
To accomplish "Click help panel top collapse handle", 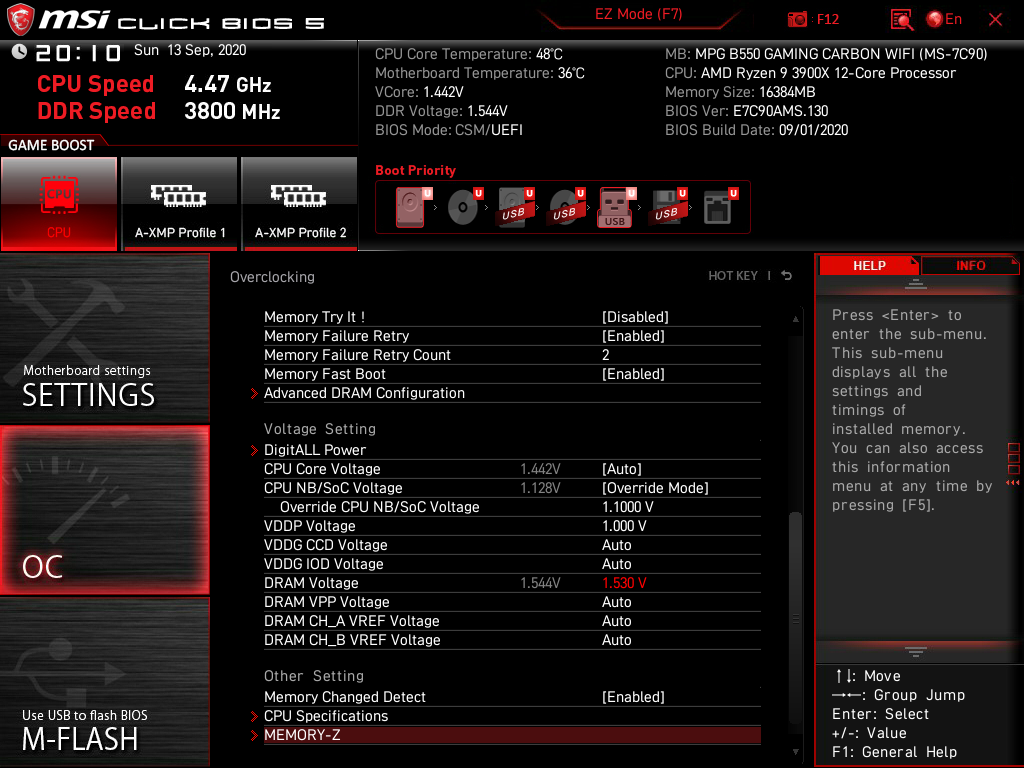I will [x=916, y=284].
